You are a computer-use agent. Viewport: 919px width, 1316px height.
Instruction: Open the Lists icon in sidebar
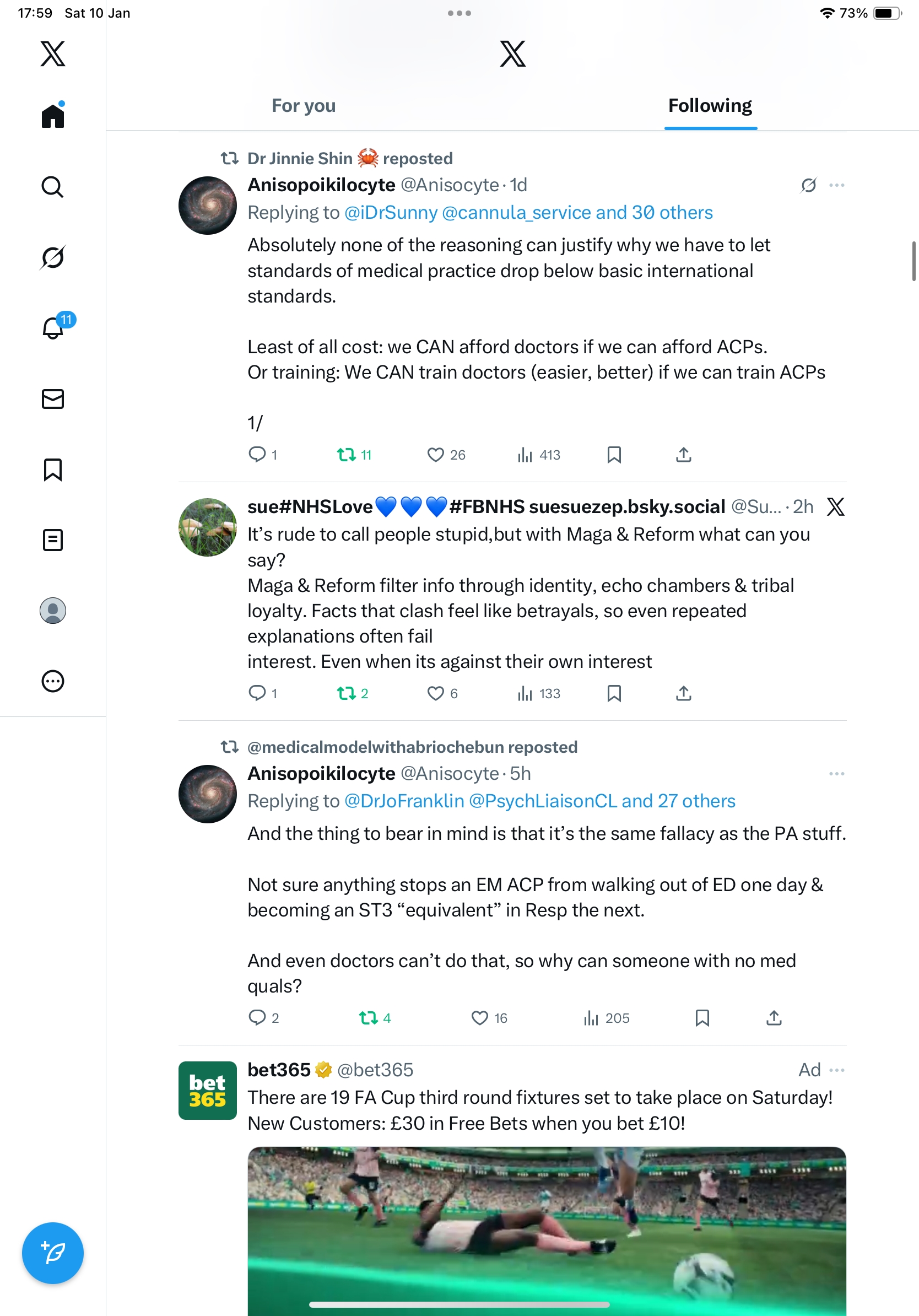tap(53, 540)
